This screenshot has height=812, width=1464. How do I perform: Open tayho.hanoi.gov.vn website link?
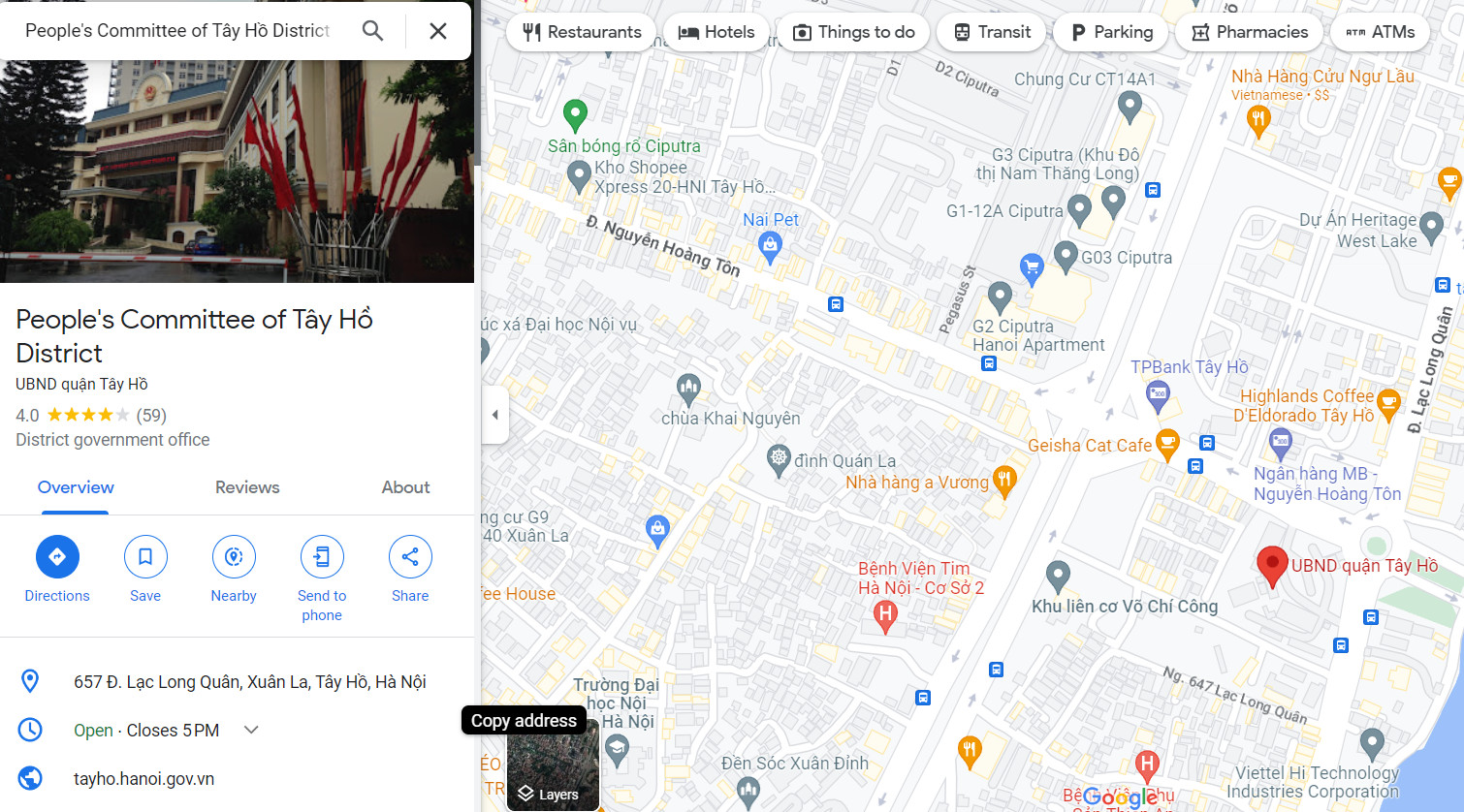point(143,779)
